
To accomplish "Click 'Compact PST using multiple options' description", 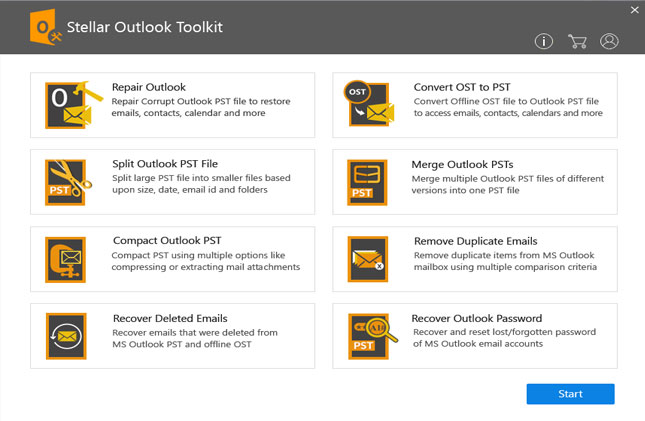I will (x=206, y=261).
